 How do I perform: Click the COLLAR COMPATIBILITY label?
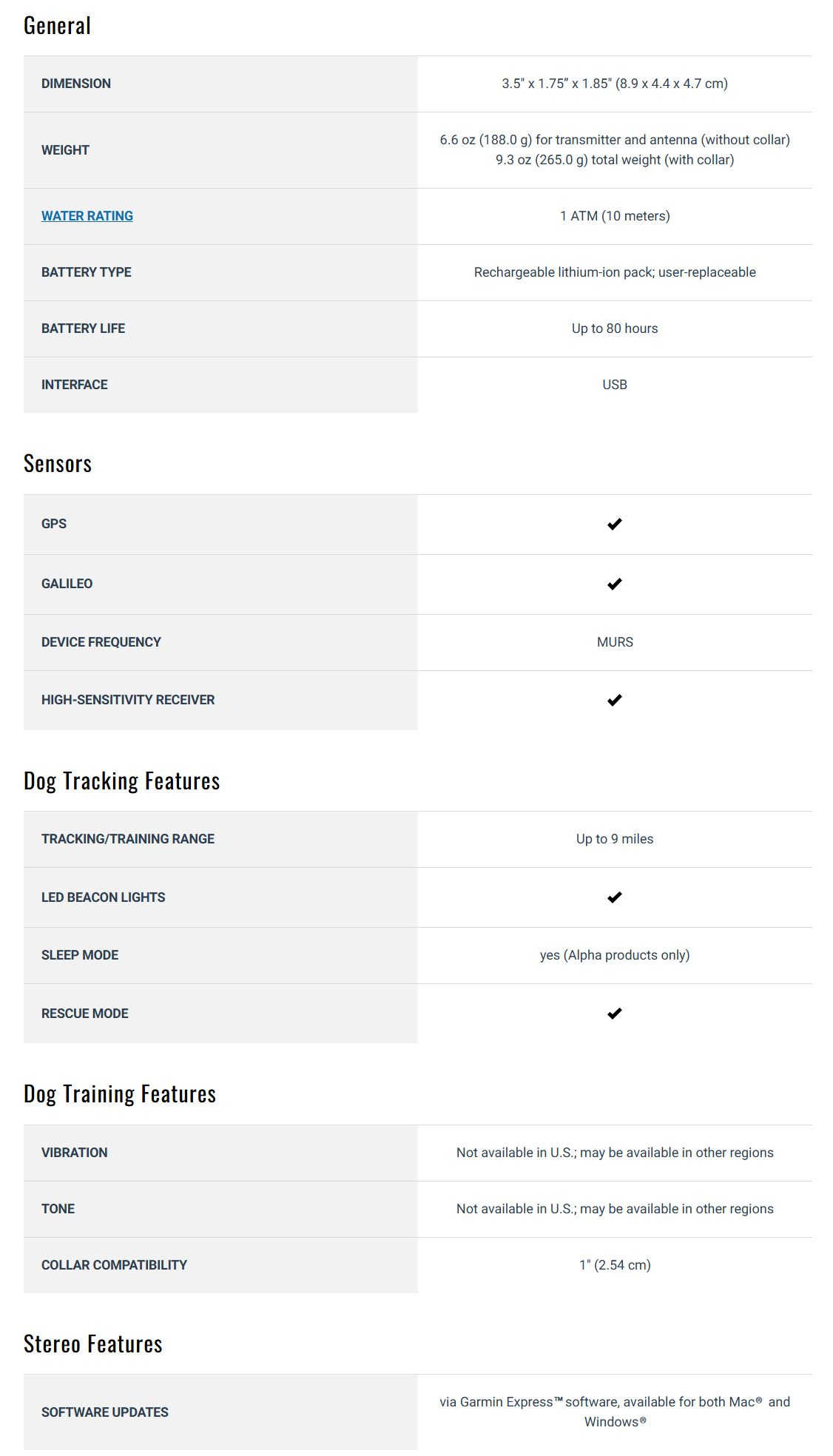pos(114,1265)
